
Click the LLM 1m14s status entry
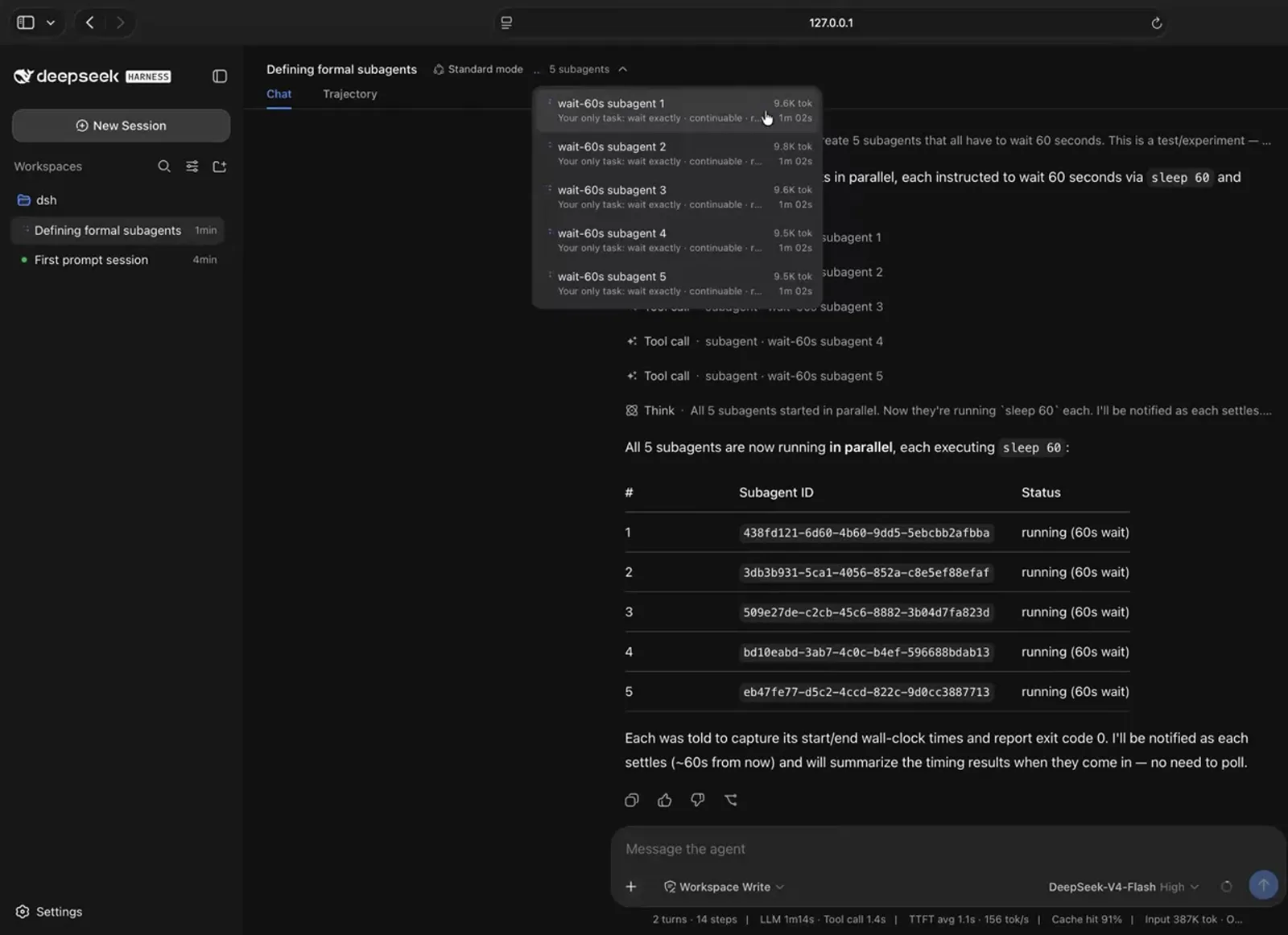pos(786,919)
